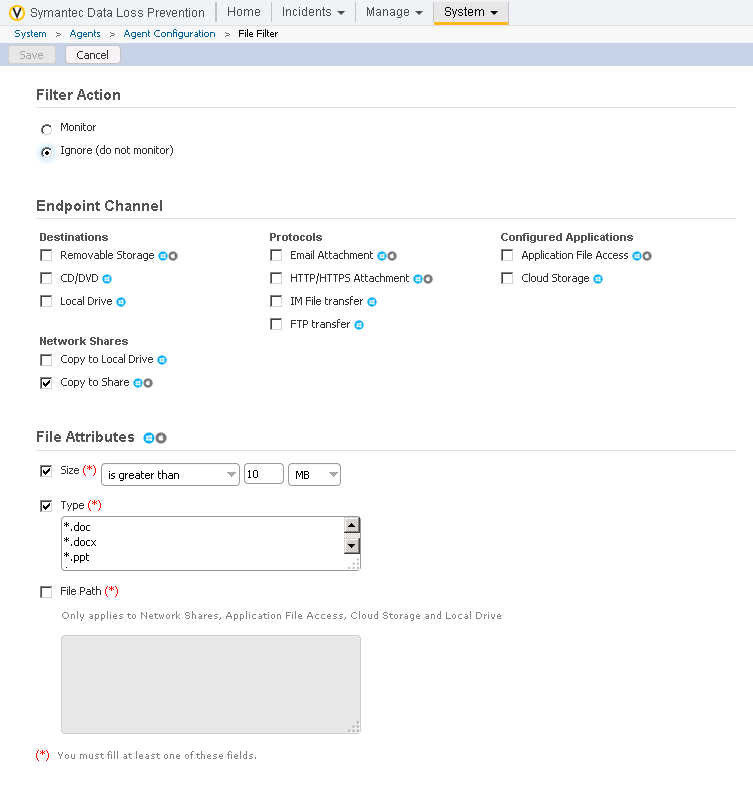Open the System menu
753x786 pixels.
pos(471,12)
